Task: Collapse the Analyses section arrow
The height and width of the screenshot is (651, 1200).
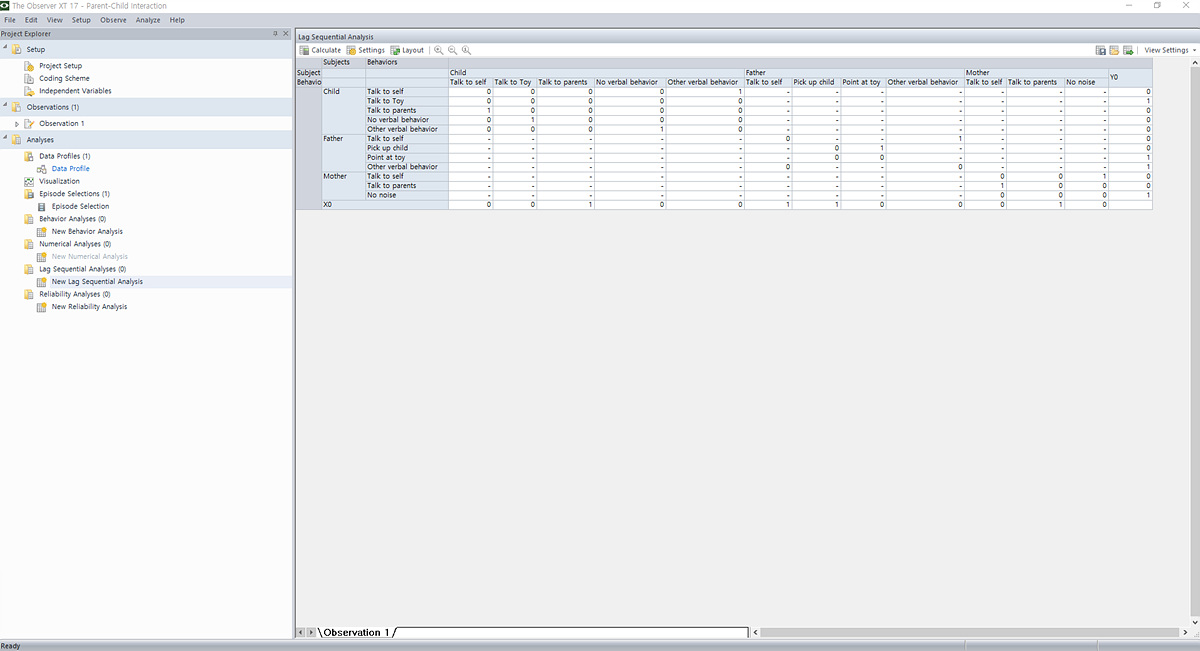Action: coord(4,140)
